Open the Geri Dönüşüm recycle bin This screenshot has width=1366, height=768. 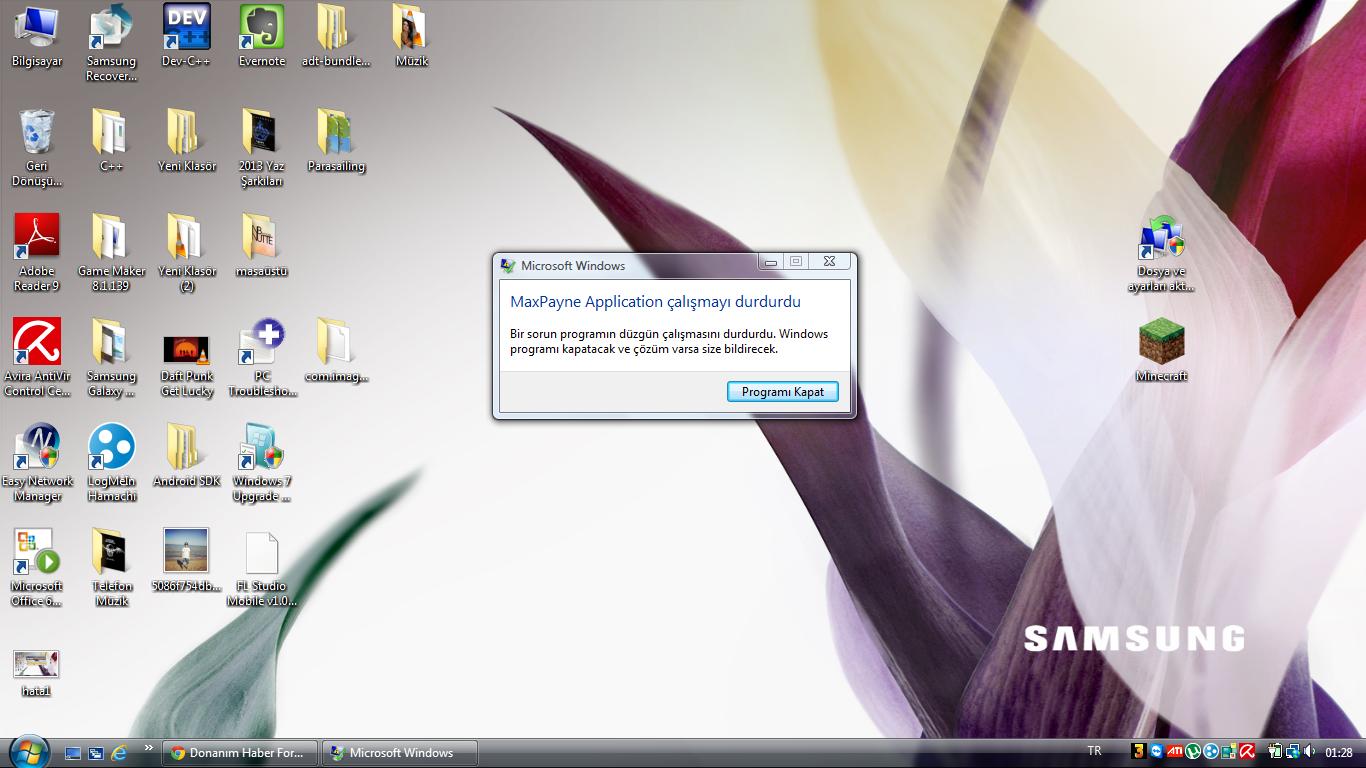[x=37, y=133]
